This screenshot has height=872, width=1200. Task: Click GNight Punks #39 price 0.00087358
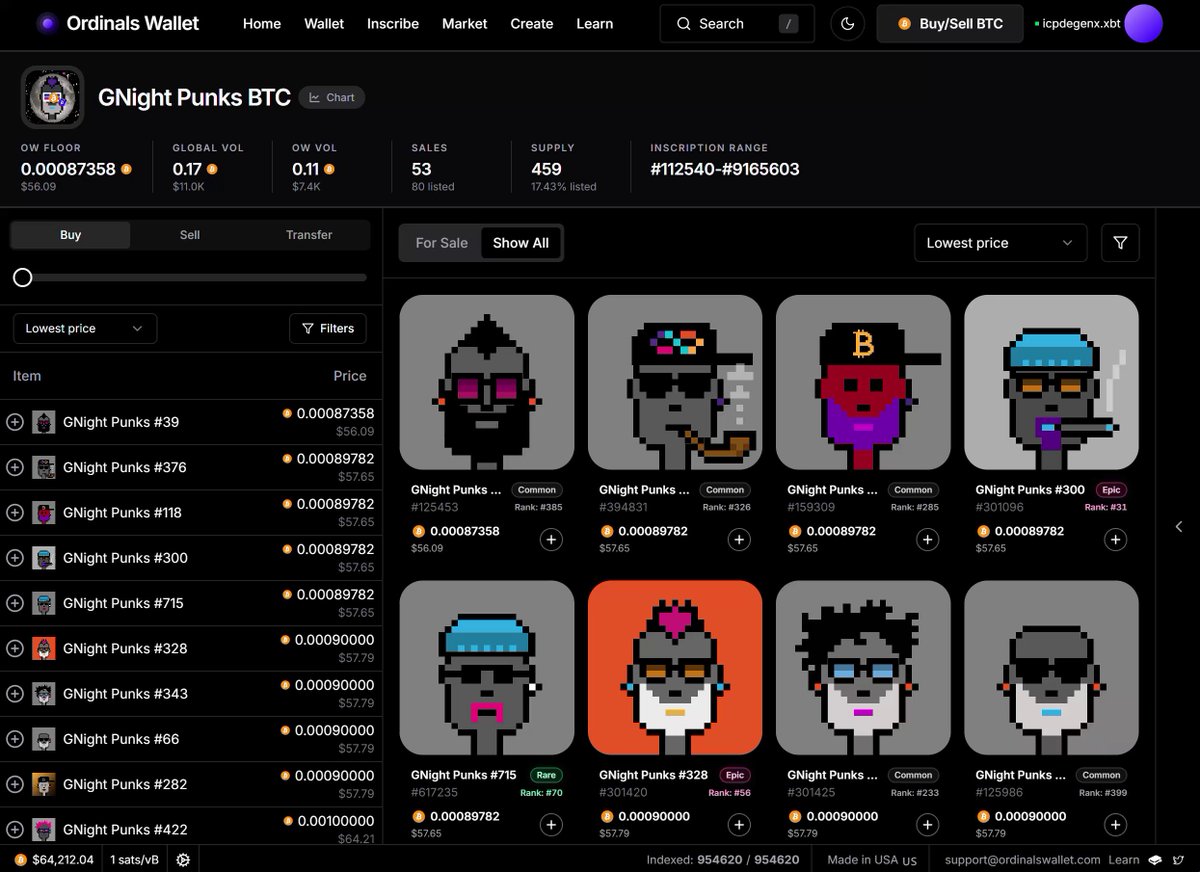(x=335, y=413)
